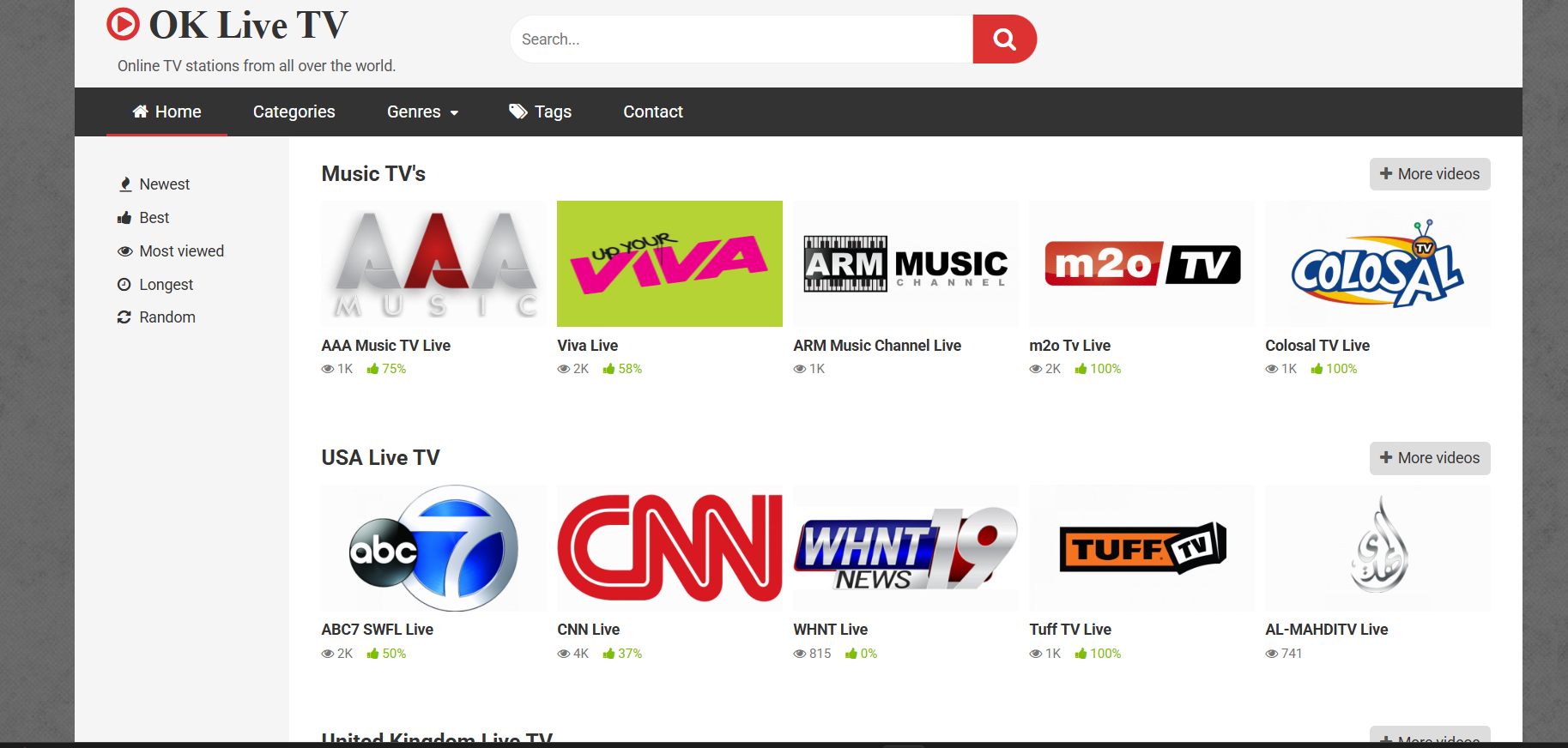Click More videos for Music TV's
Screen dimensions: 1568x748
tap(1430, 174)
